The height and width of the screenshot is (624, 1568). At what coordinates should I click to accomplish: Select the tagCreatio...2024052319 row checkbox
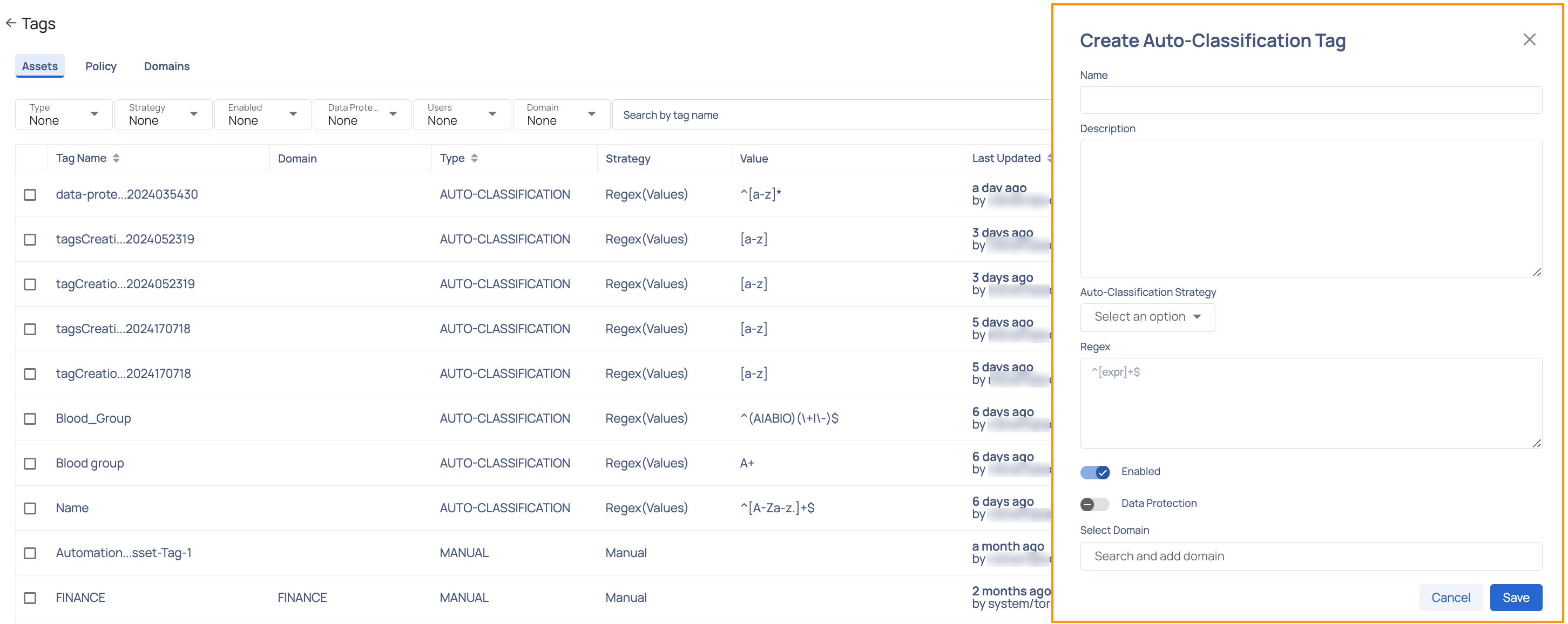point(30,284)
